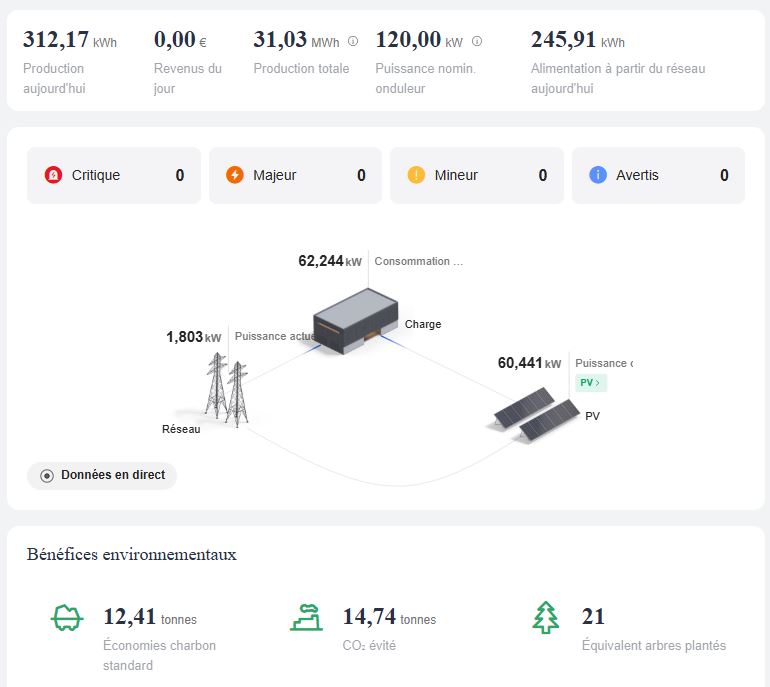The image size is (770, 687).
Task: Click the info icon next to Production totale
Action: click(x=353, y=41)
